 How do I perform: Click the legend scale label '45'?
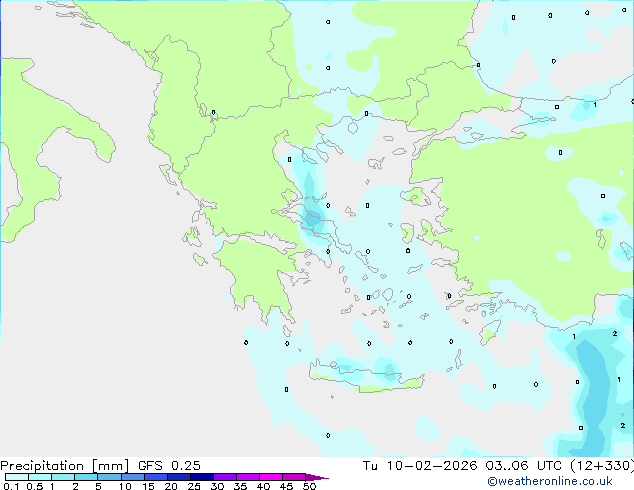pos(286,486)
